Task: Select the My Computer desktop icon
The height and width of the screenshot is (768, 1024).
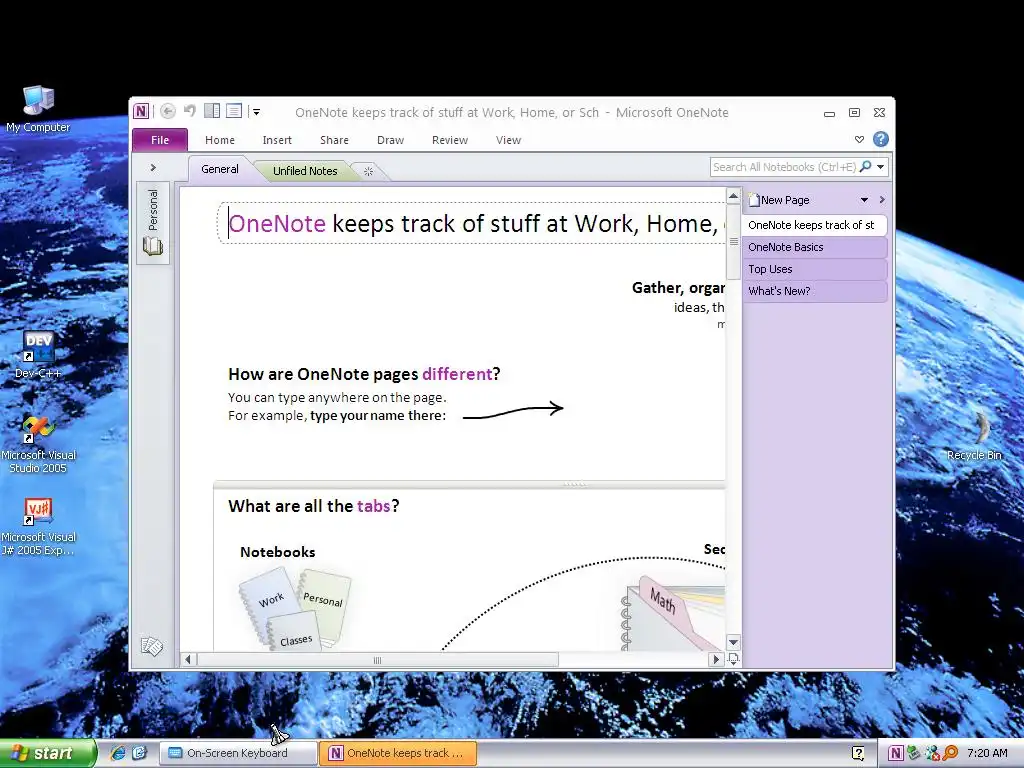Action: tap(38, 109)
